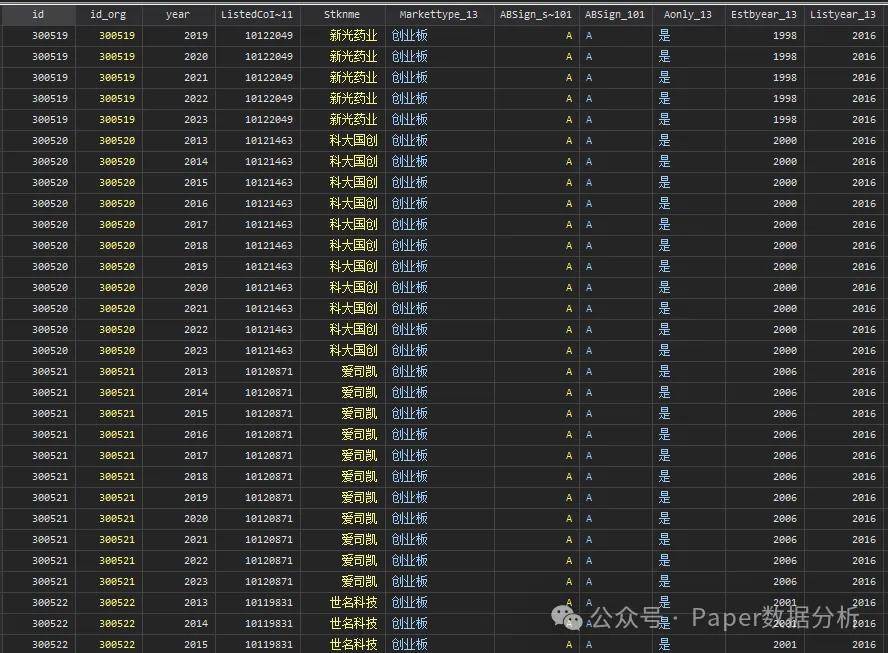888x653 pixels.
Task: Click ListedCoI 10120871 in the 2023 row
Action: click(269, 582)
